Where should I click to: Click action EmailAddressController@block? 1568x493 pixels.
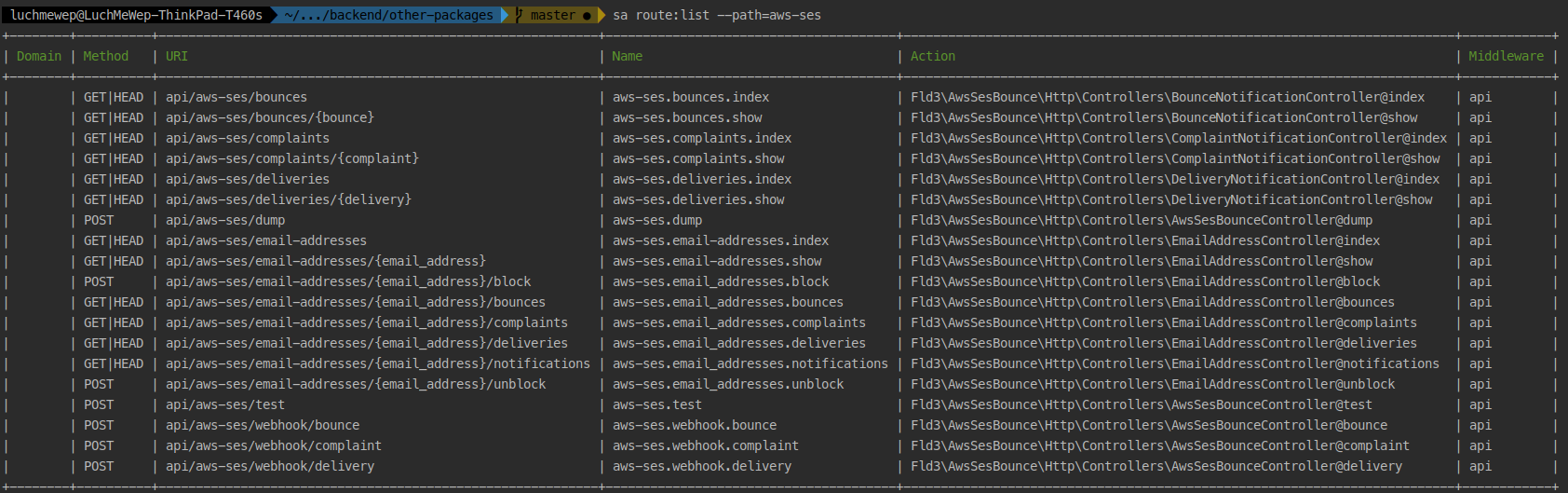coord(1145,281)
